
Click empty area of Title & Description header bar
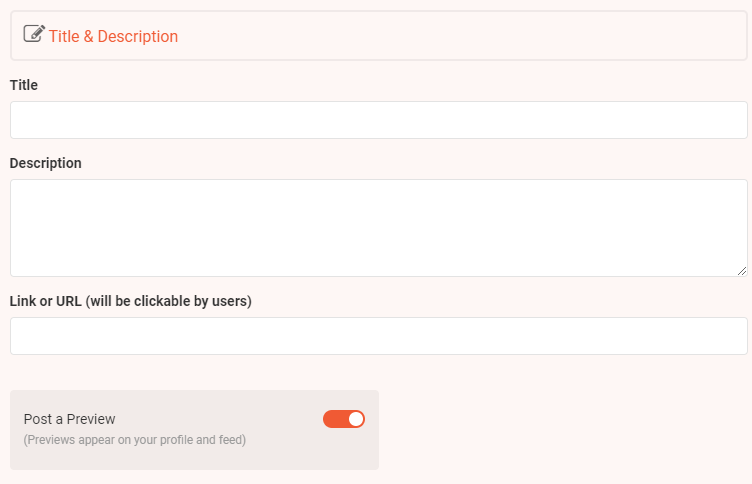(x=460, y=36)
